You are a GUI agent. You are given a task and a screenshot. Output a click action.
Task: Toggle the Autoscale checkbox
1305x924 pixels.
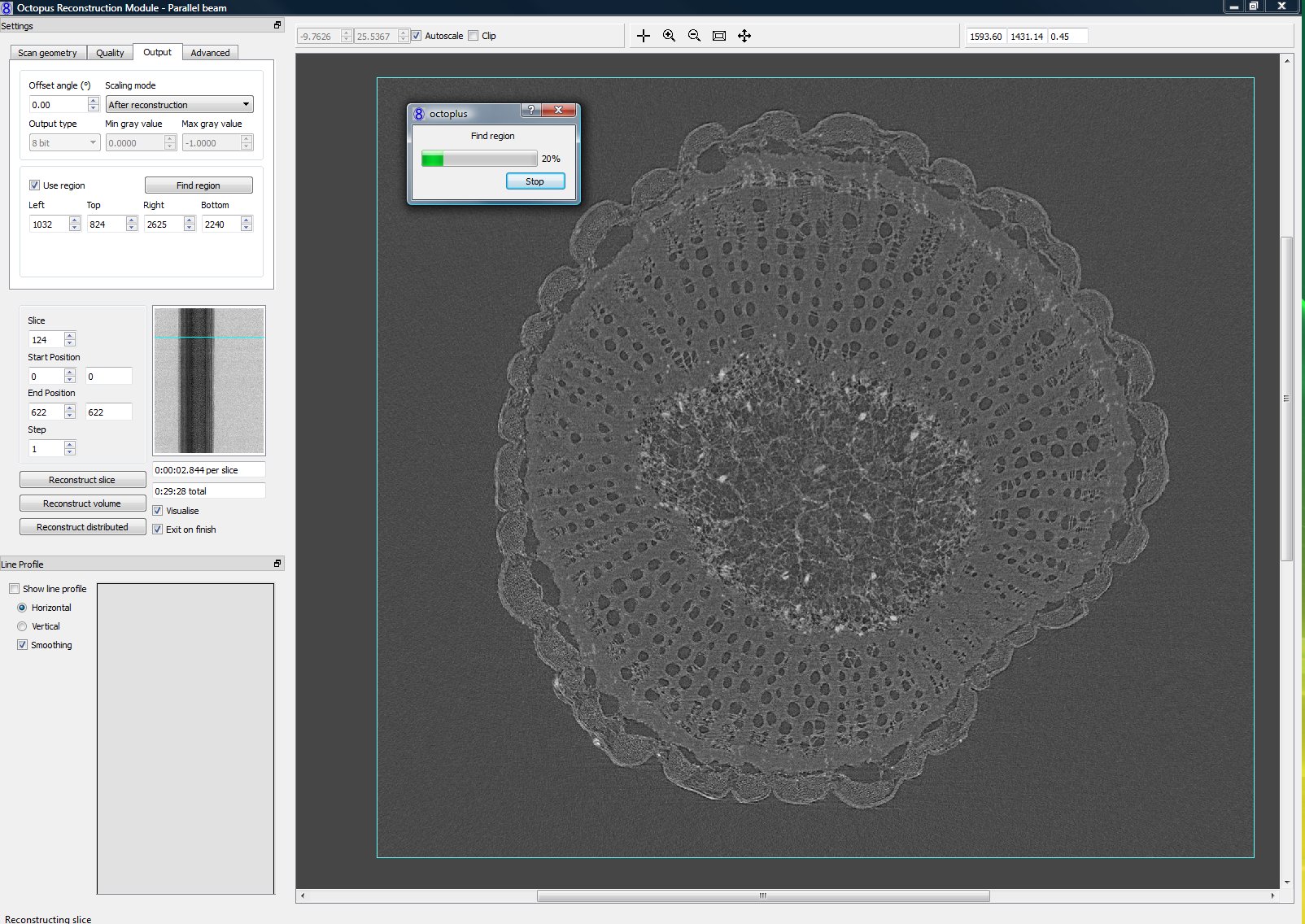tap(417, 36)
